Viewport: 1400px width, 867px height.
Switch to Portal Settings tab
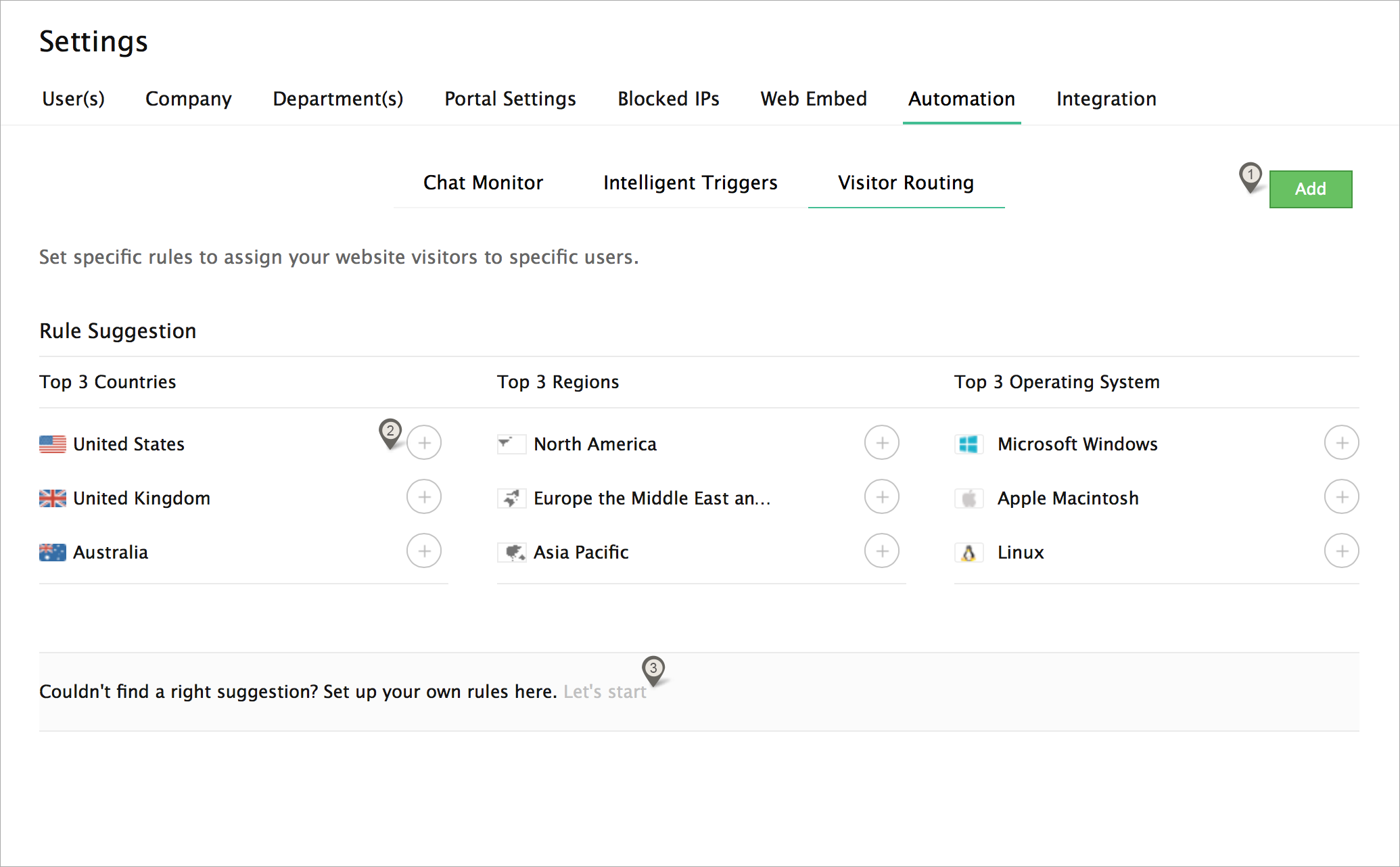pos(510,99)
